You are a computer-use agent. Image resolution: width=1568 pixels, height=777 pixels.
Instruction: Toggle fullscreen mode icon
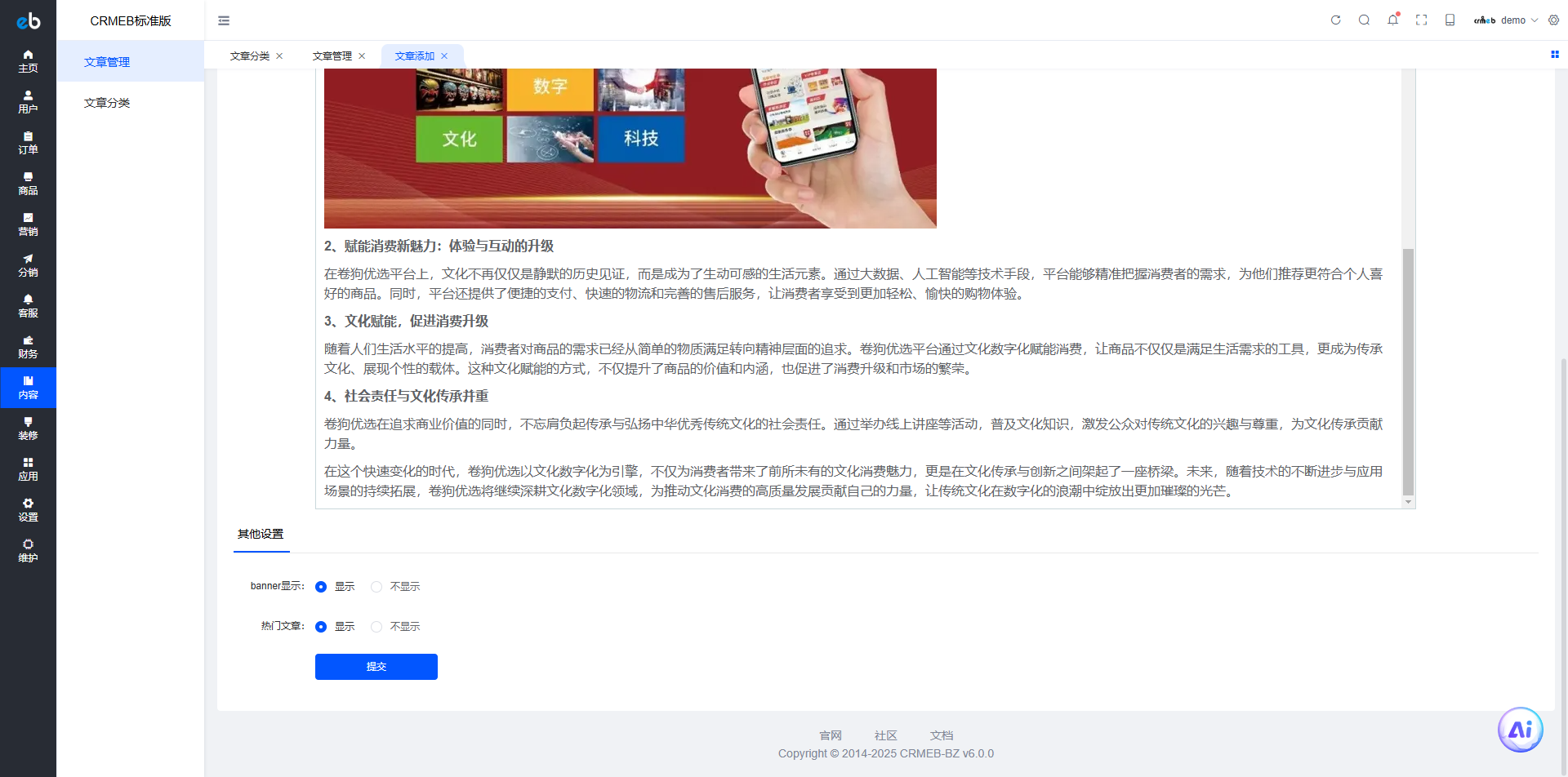coord(1421,20)
